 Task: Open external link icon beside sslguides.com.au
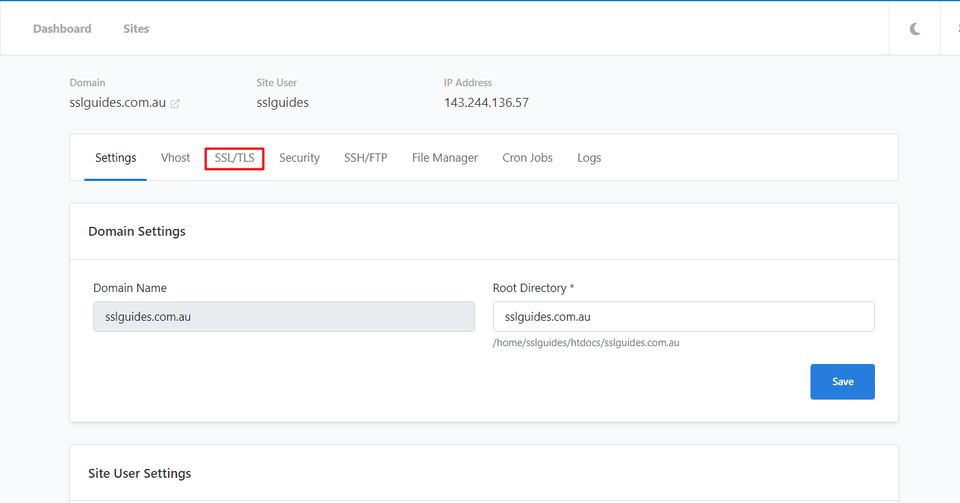coord(175,103)
